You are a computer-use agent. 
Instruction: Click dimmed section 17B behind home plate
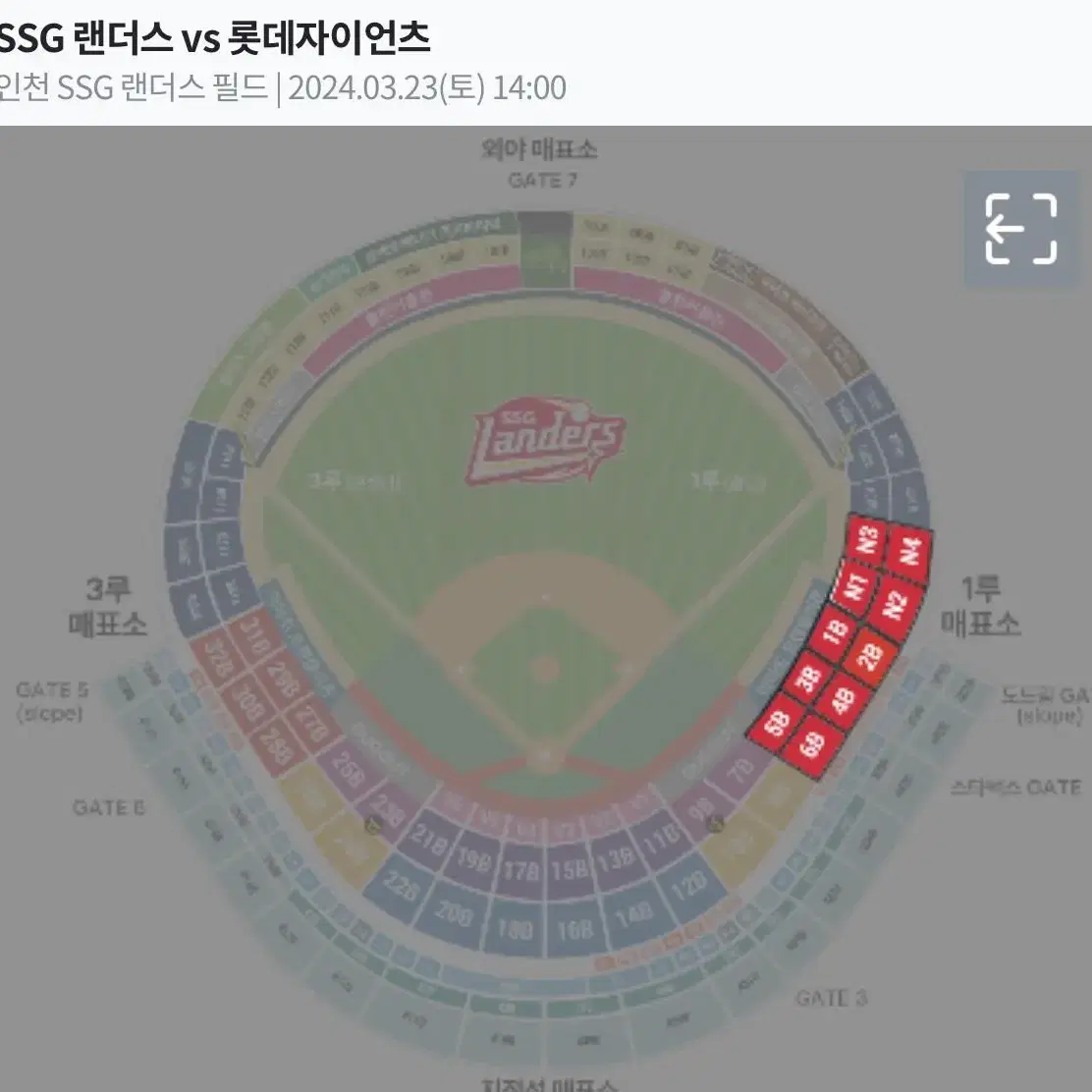click(x=520, y=870)
